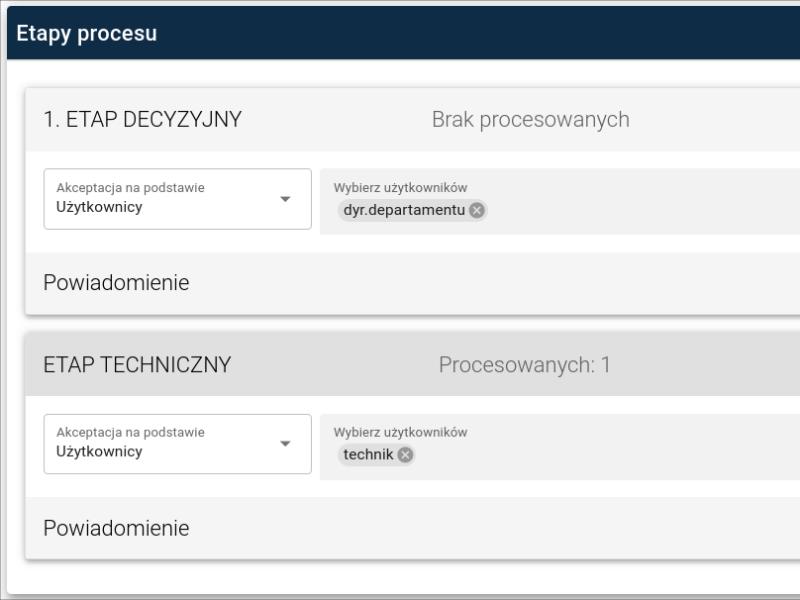Viewport: 800px width, 600px height.
Task: Select the technik chip label
Action: click(x=368, y=455)
